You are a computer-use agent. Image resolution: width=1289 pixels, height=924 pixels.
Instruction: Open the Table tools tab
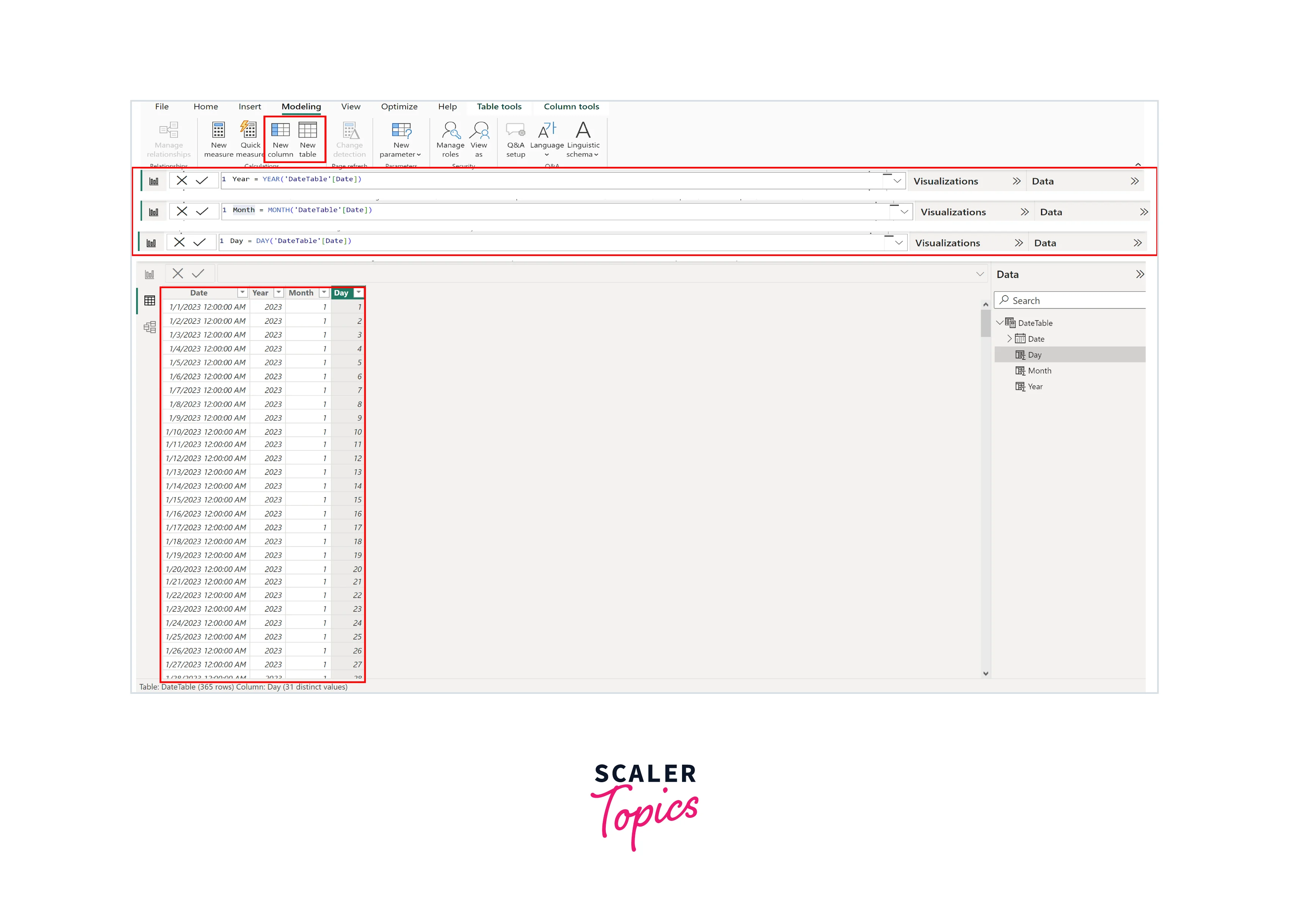[x=499, y=107]
